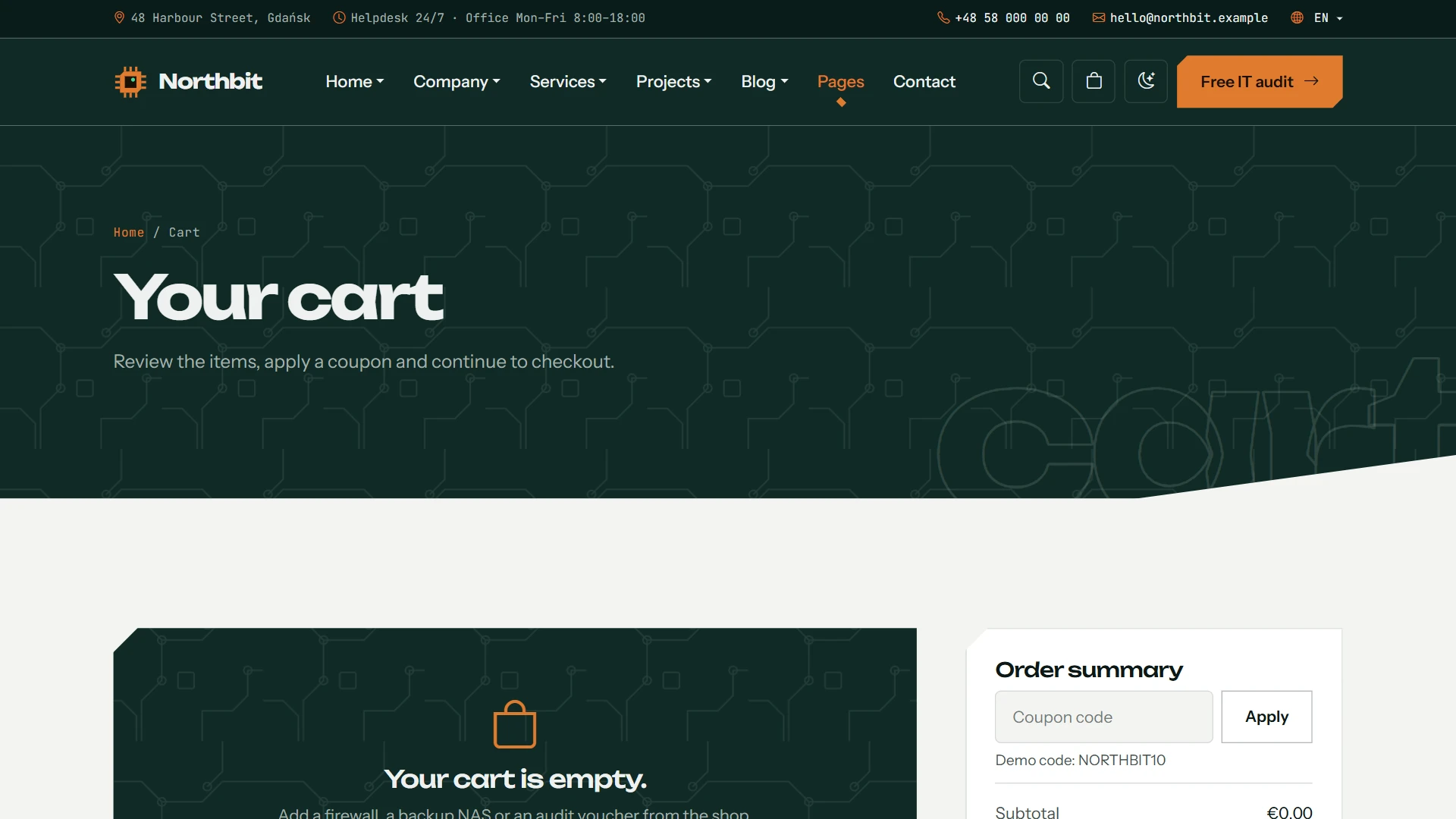Open the shopping bag cart icon
Screen dimensions: 1456x819
1094,81
